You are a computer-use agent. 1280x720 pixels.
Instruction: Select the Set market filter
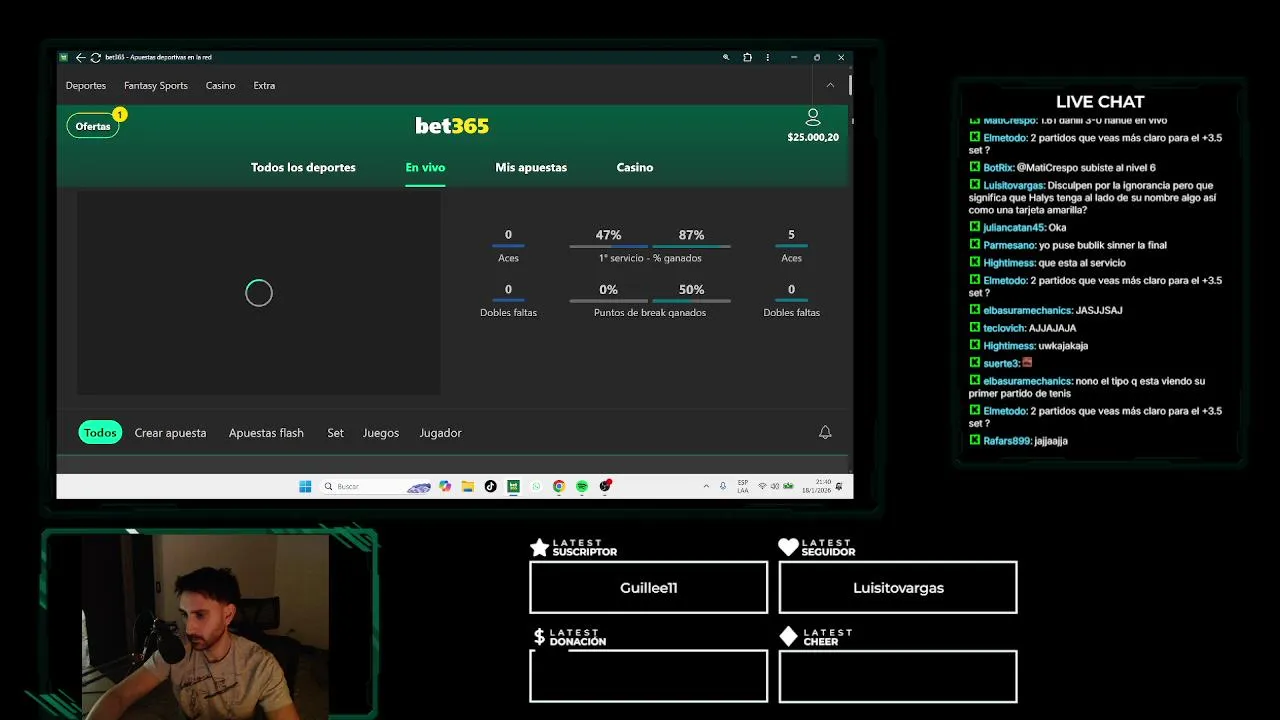tap(335, 433)
